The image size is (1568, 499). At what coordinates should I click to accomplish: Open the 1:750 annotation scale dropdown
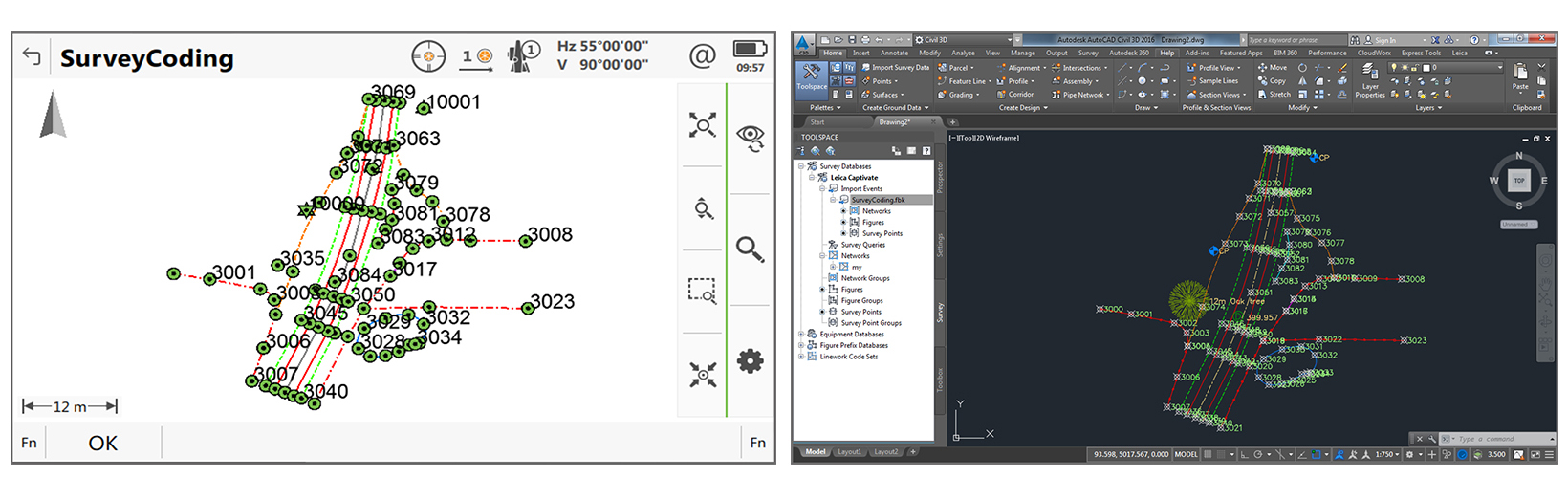tap(1386, 454)
